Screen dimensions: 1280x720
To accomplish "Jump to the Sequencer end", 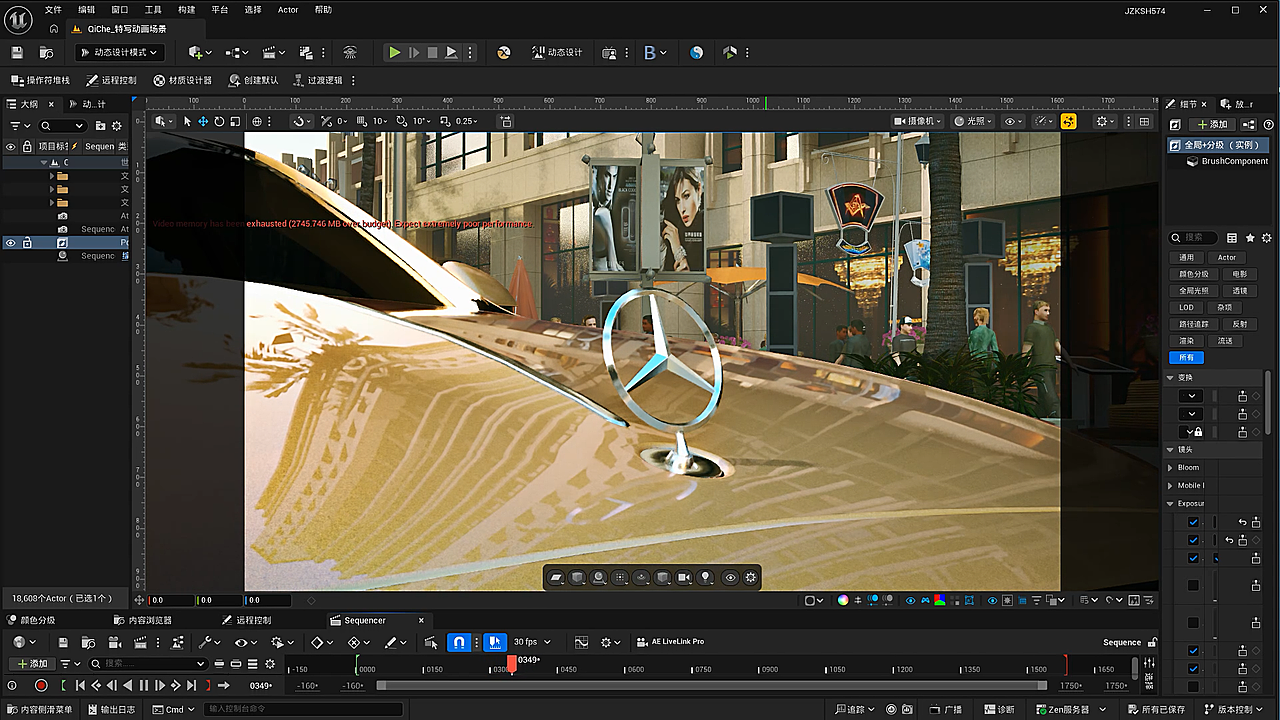I will click(191, 686).
